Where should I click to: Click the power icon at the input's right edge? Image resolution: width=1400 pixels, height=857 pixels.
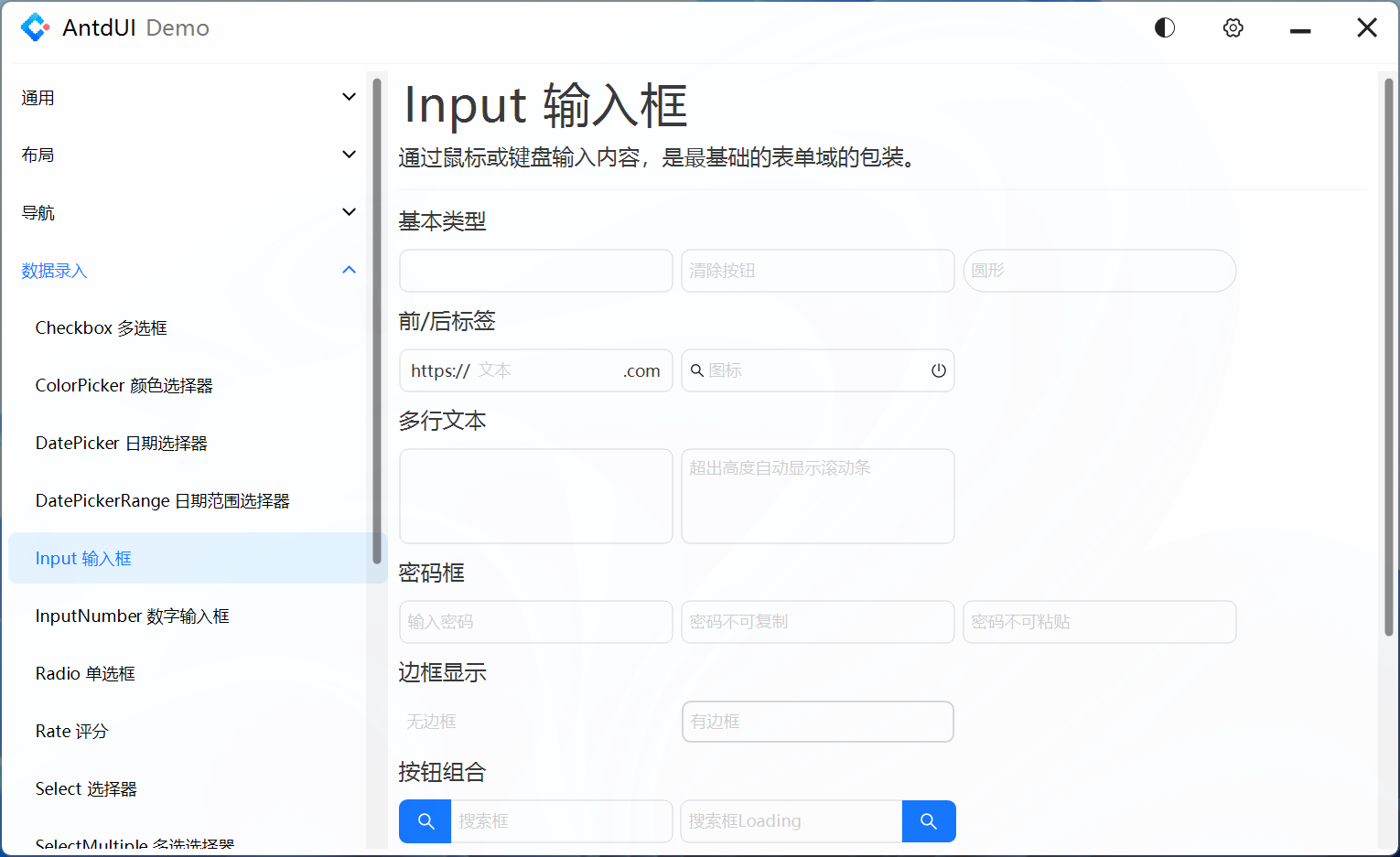click(x=938, y=370)
